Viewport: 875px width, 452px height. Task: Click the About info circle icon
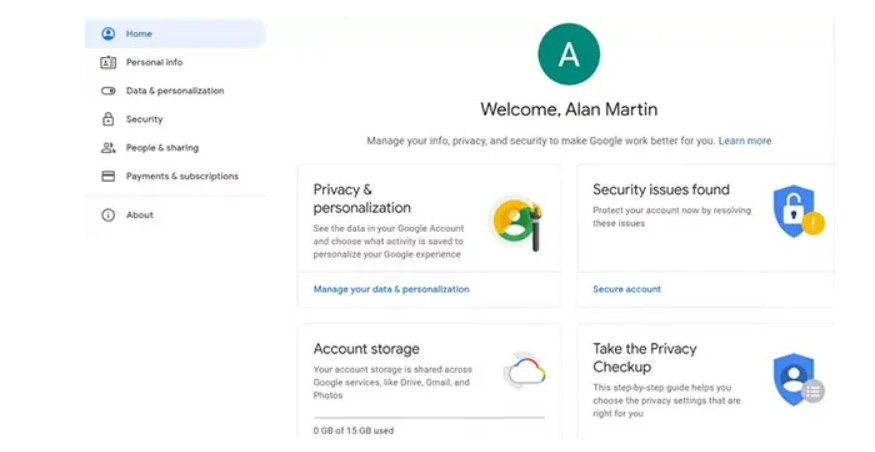108,215
